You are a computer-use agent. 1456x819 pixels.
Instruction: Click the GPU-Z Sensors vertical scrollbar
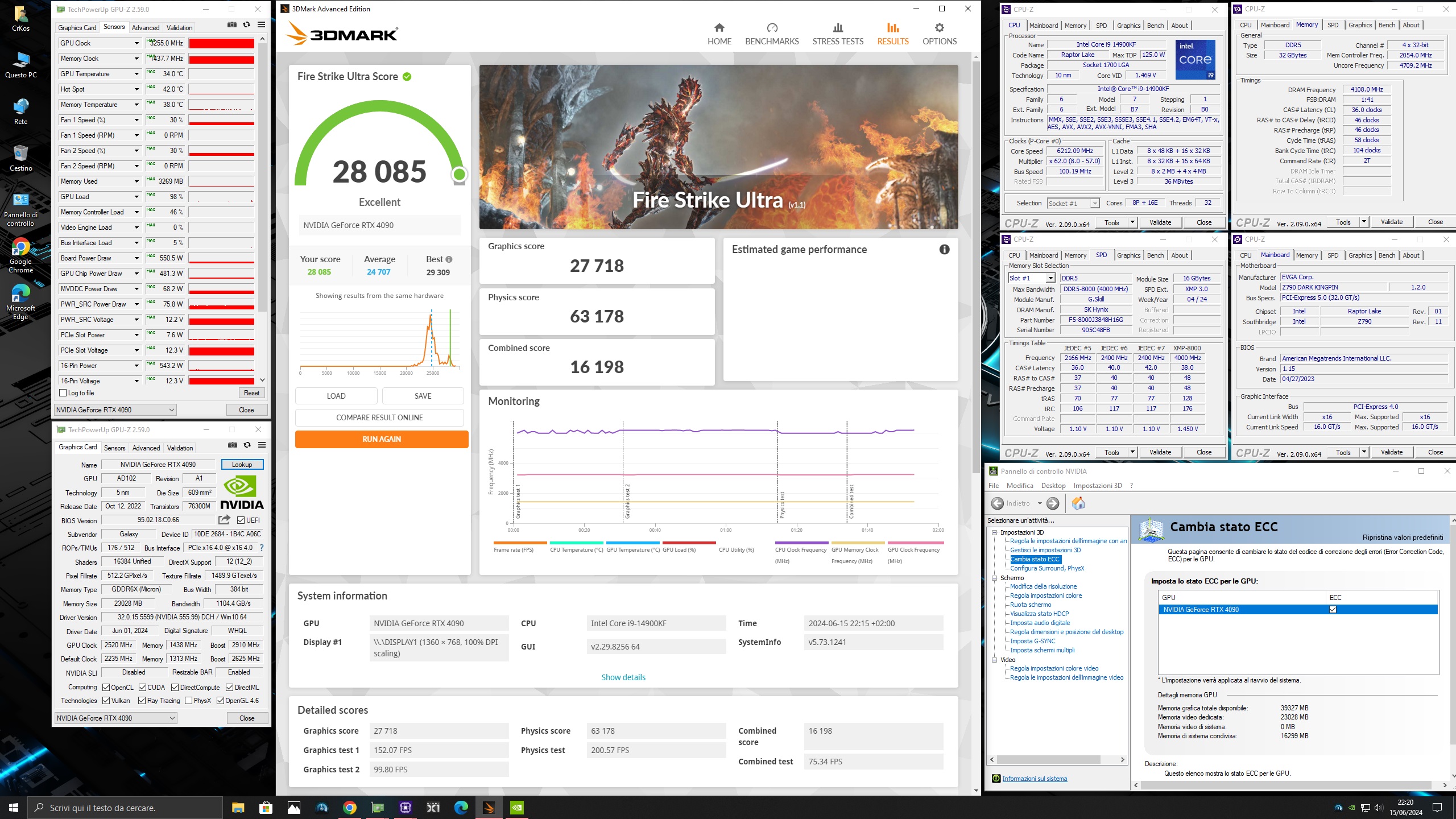[x=262, y=177]
